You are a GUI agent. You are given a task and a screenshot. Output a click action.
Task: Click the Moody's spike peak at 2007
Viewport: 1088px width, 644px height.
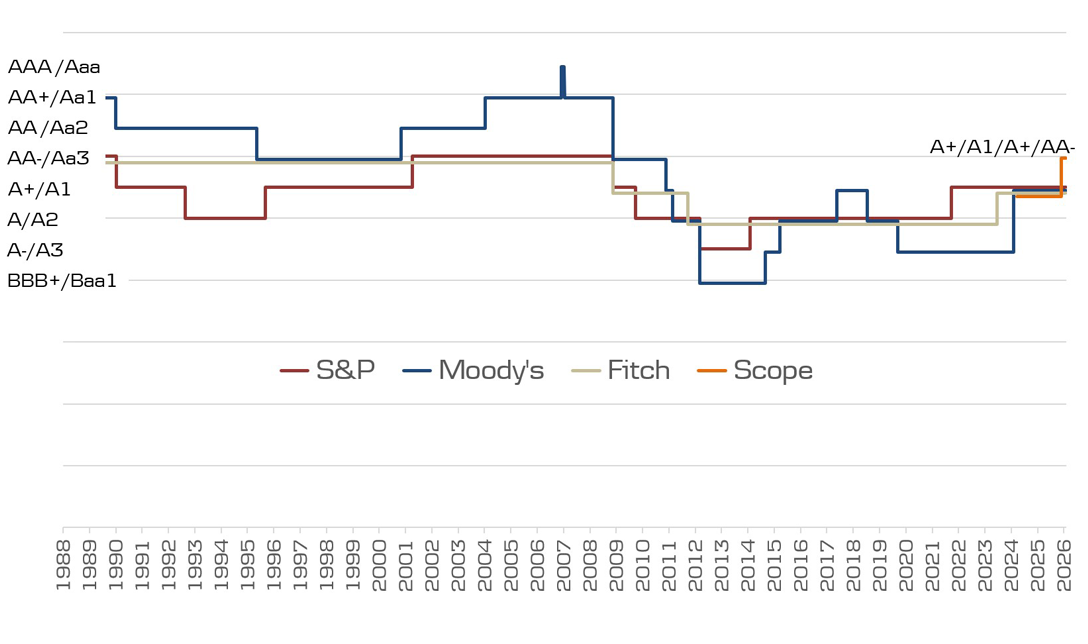(563, 67)
